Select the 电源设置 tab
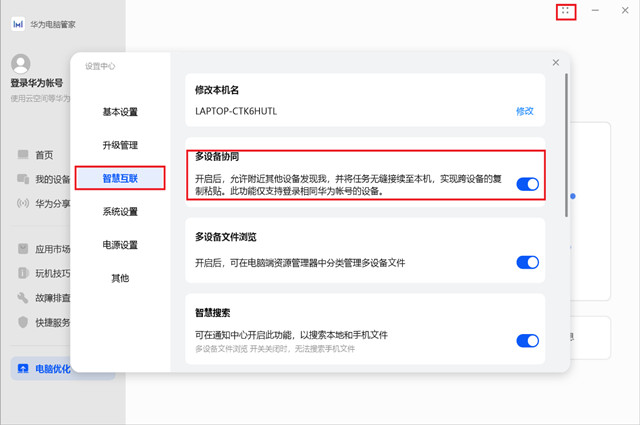 tap(120, 245)
